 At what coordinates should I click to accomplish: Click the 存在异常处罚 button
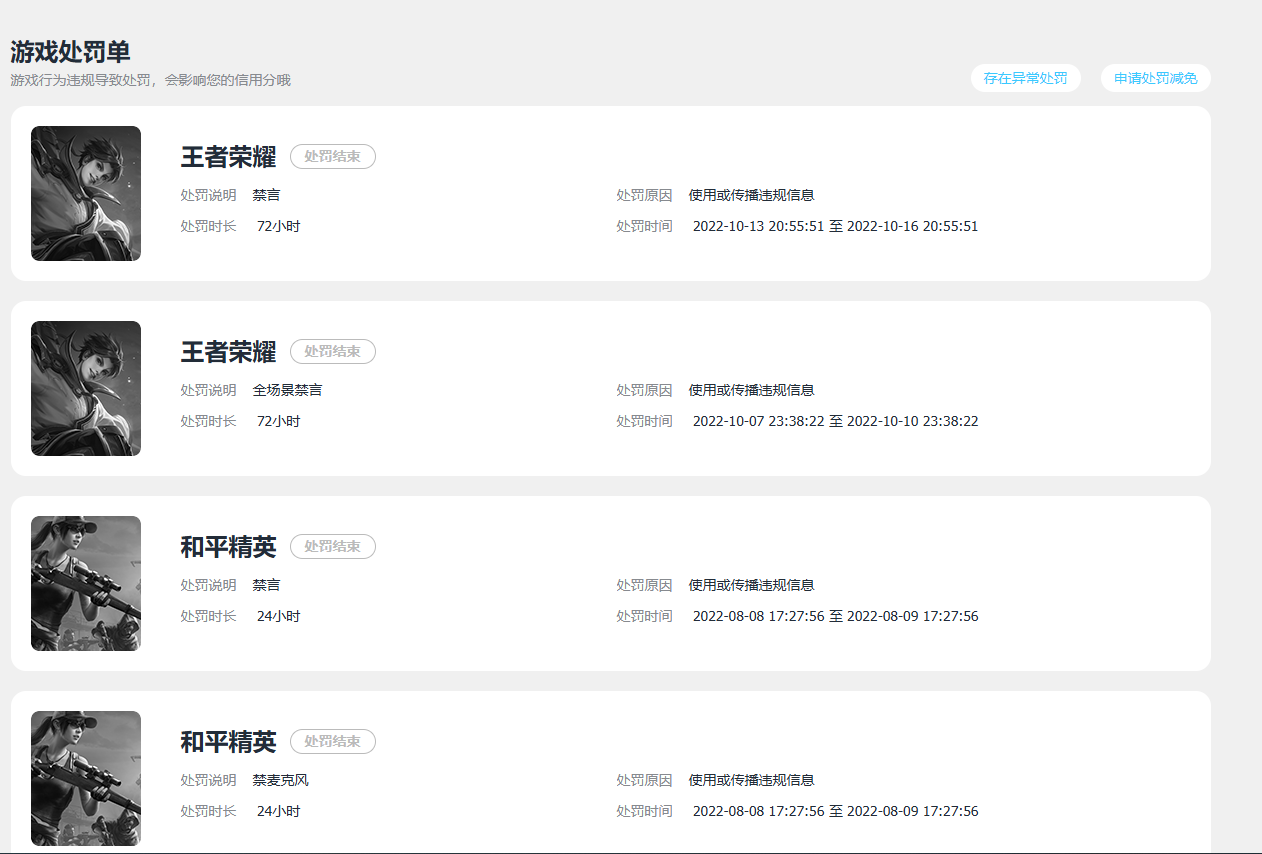(x=1025, y=78)
